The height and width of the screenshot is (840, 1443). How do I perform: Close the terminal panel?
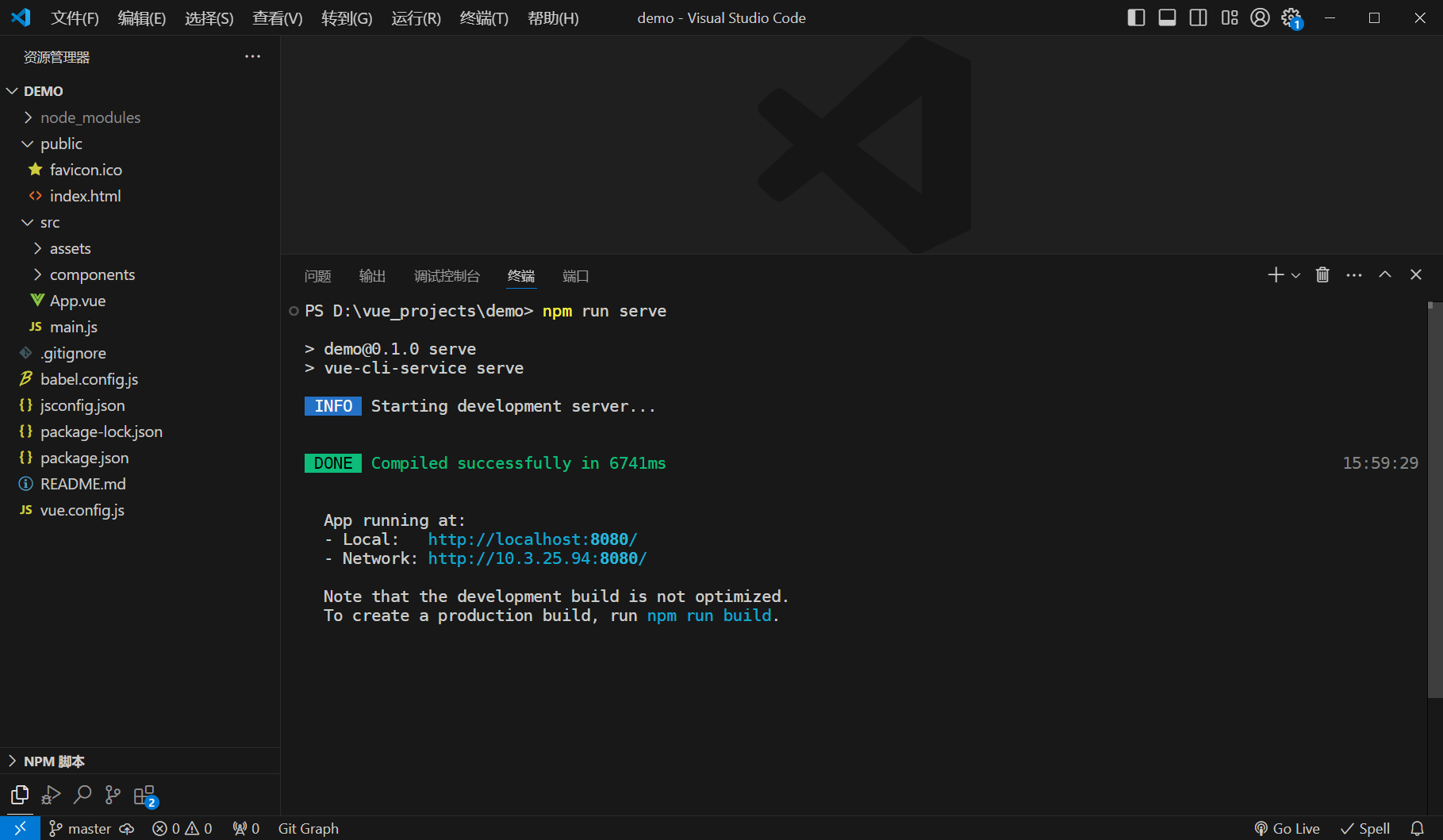(x=1416, y=274)
